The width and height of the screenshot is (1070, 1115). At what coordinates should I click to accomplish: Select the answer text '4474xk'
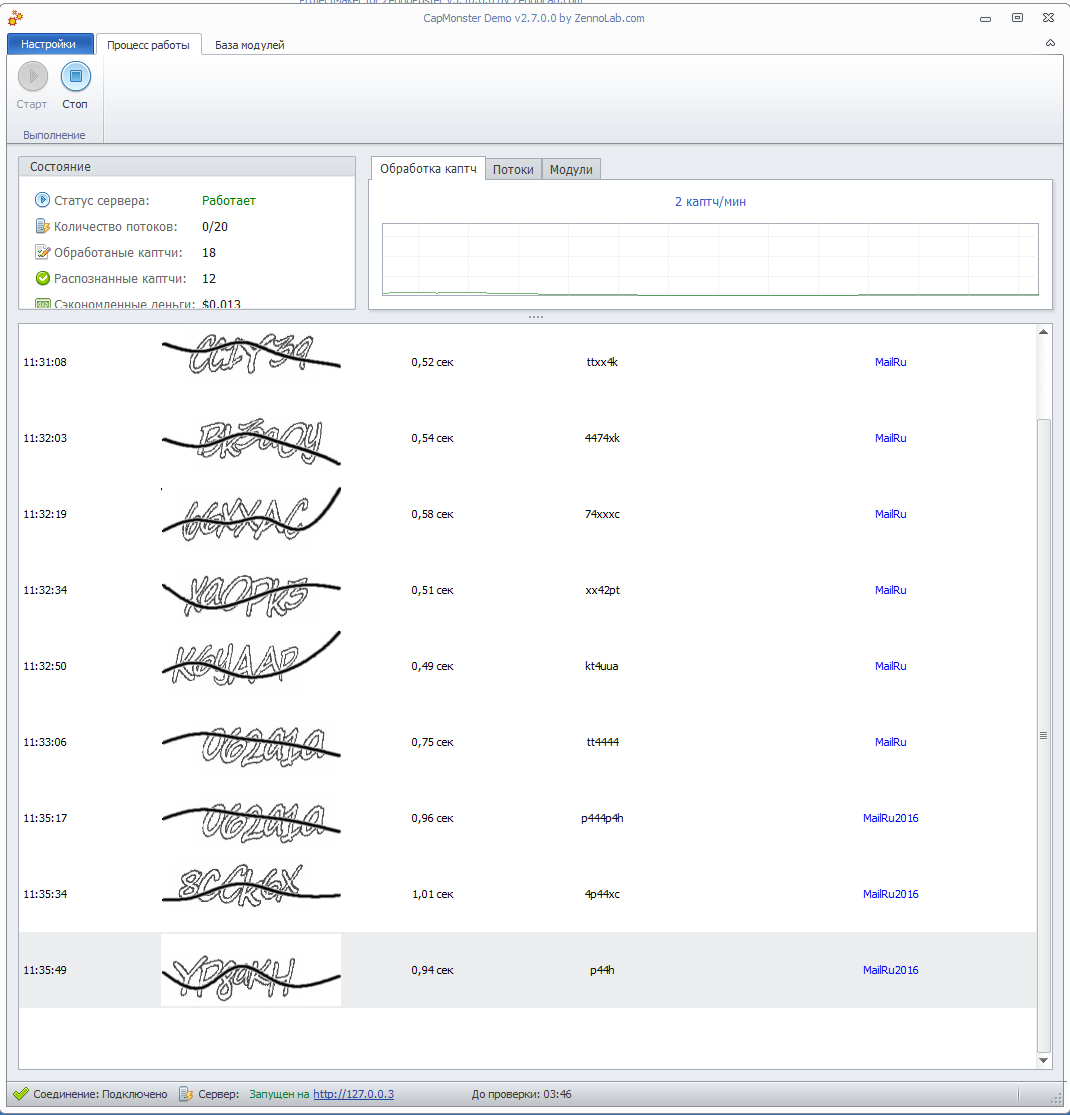click(601, 438)
